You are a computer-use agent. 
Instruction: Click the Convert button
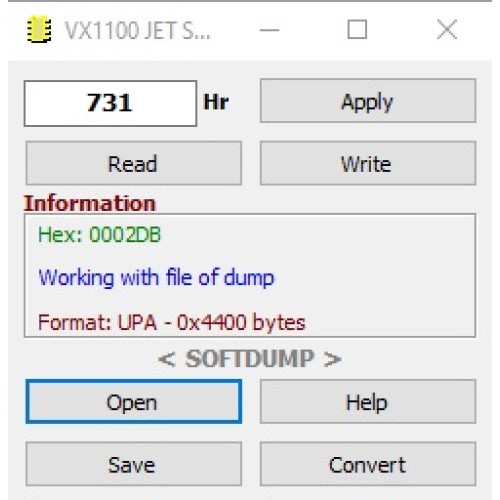pos(368,464)
